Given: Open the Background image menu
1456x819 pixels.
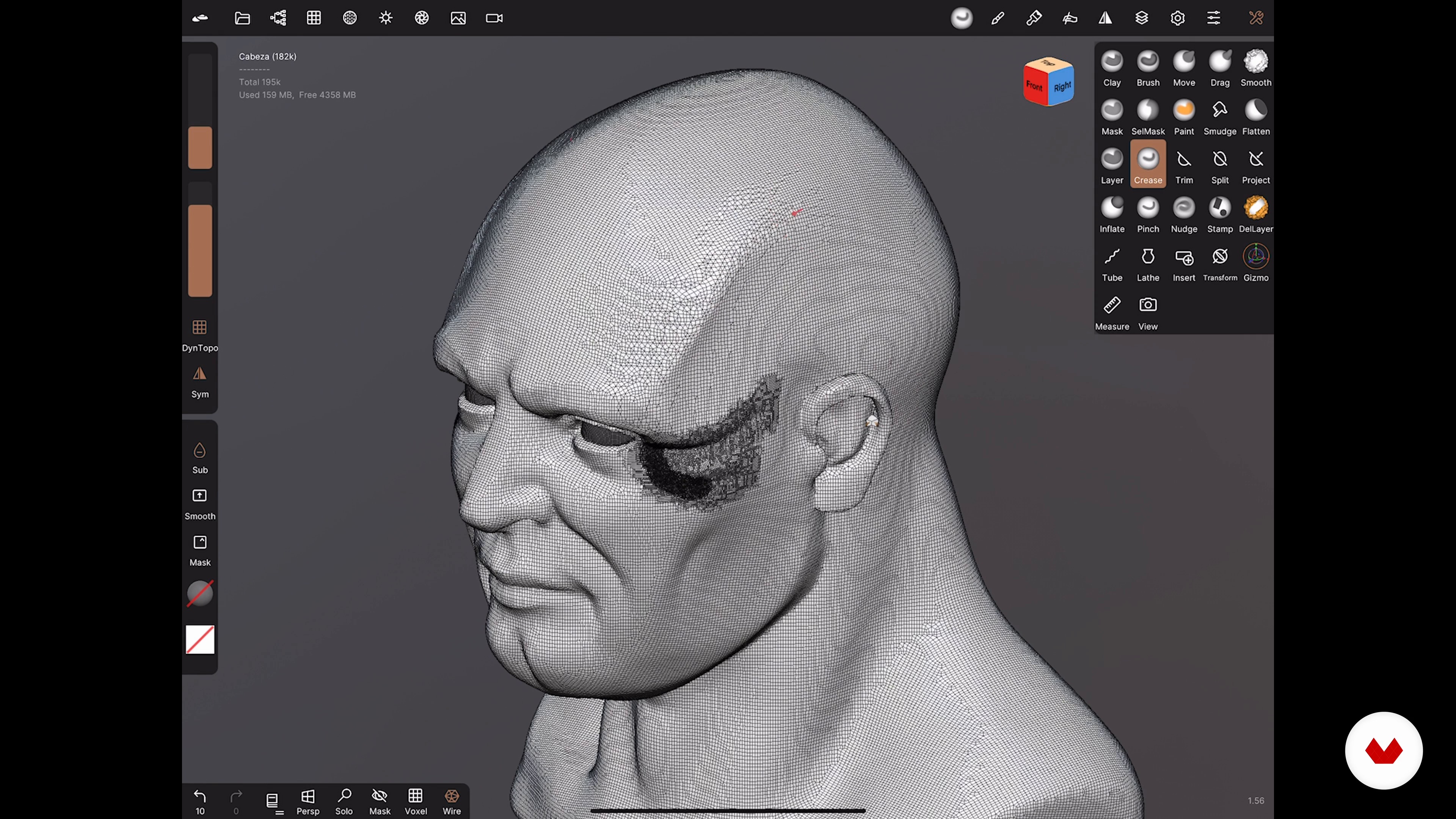Looking at the screenshot, I should (x=458, y=18).
